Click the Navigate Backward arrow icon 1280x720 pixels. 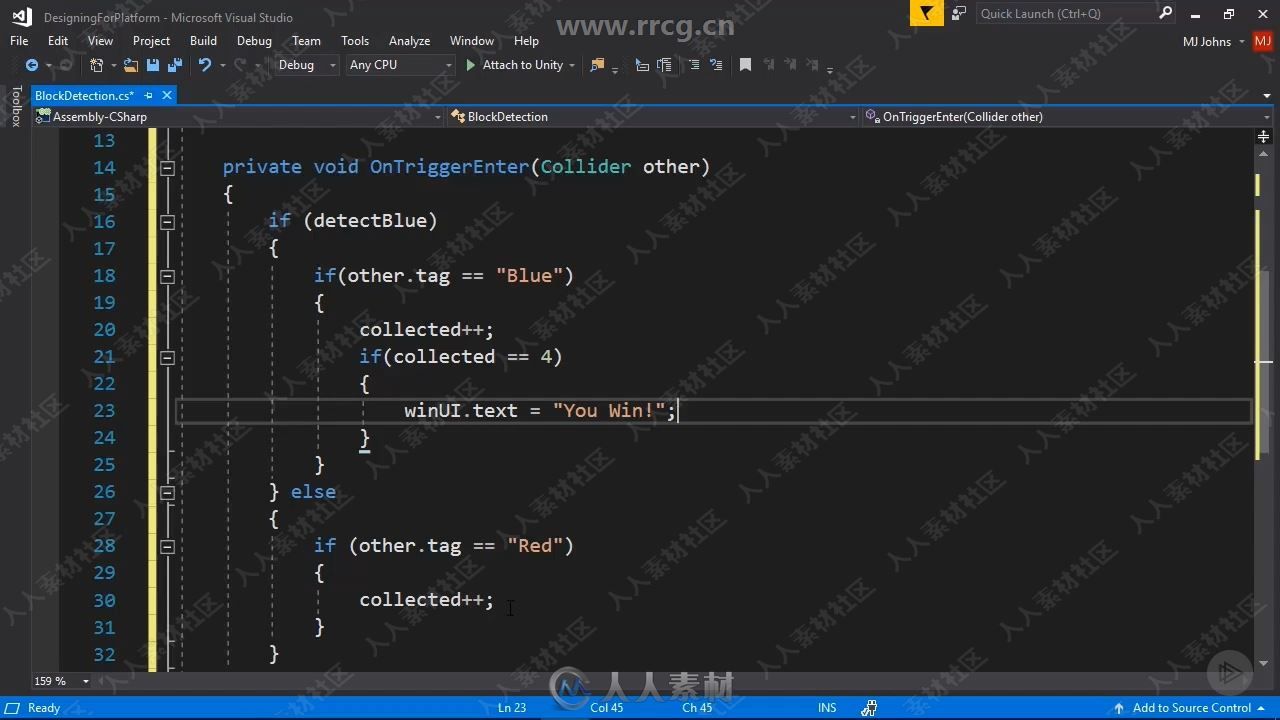click(x=32, y=65)
